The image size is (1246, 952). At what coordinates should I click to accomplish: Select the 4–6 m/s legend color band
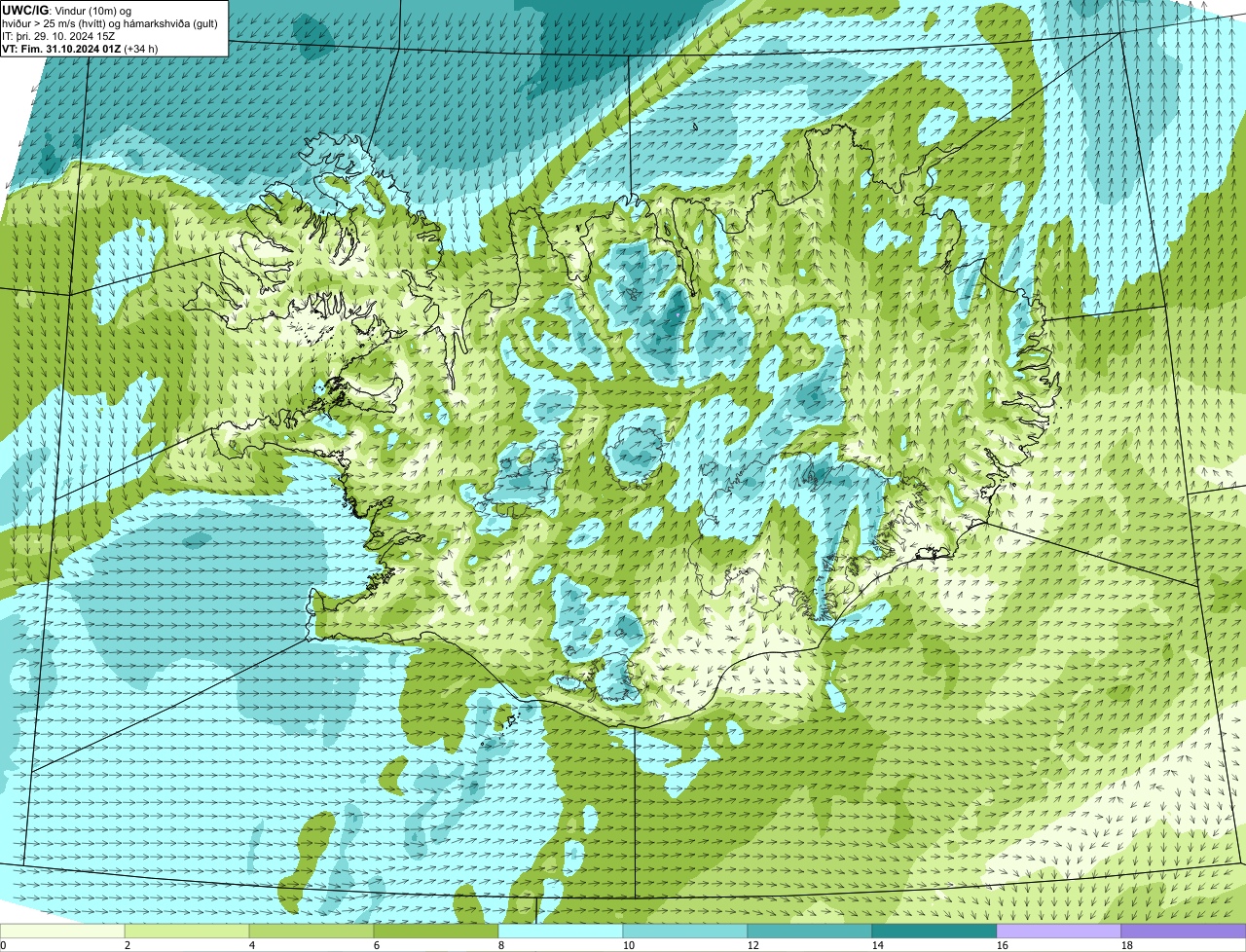click(311, 931)
